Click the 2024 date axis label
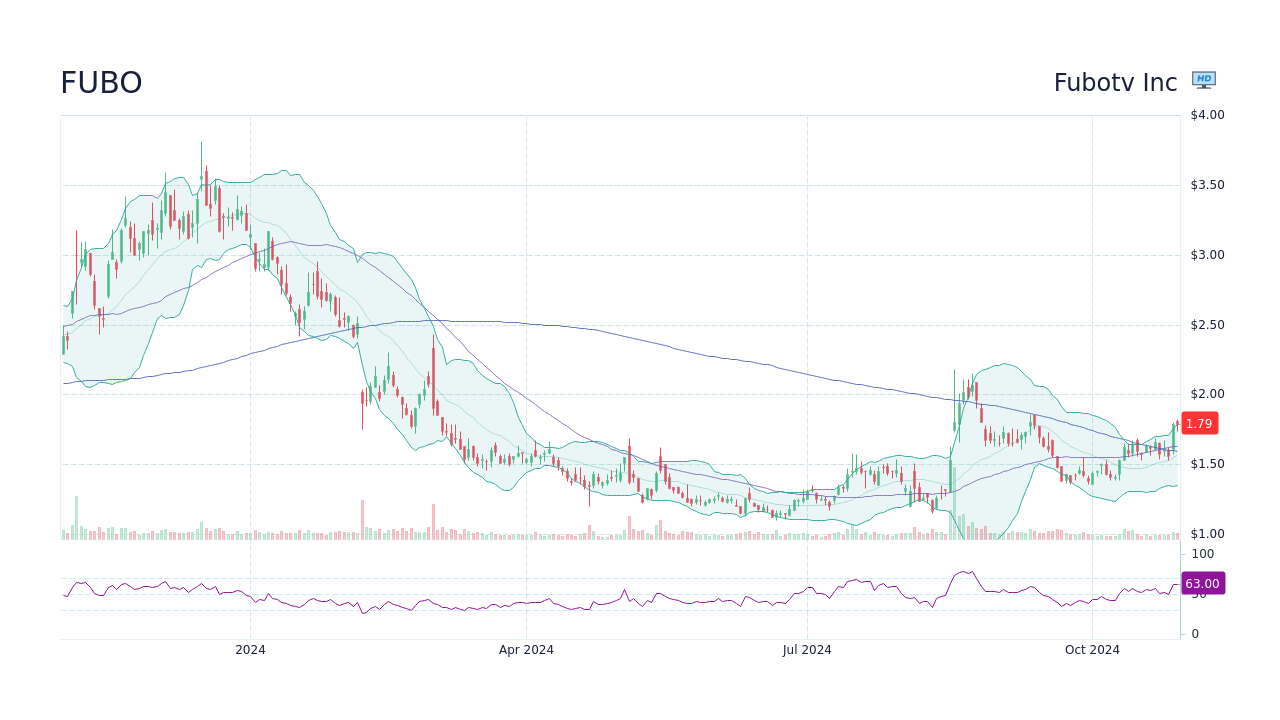1280x720 pixels. [x=250, y=650]
